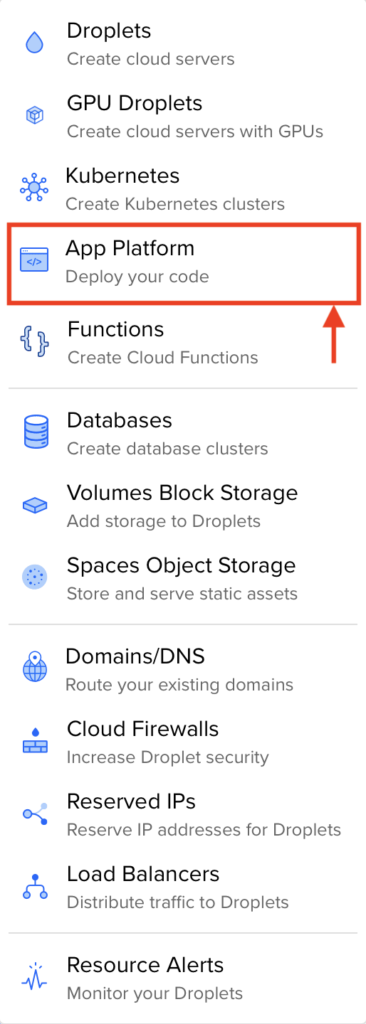
Task: Click the Databases cylinder icon
Action: click(x=36, y=432)
